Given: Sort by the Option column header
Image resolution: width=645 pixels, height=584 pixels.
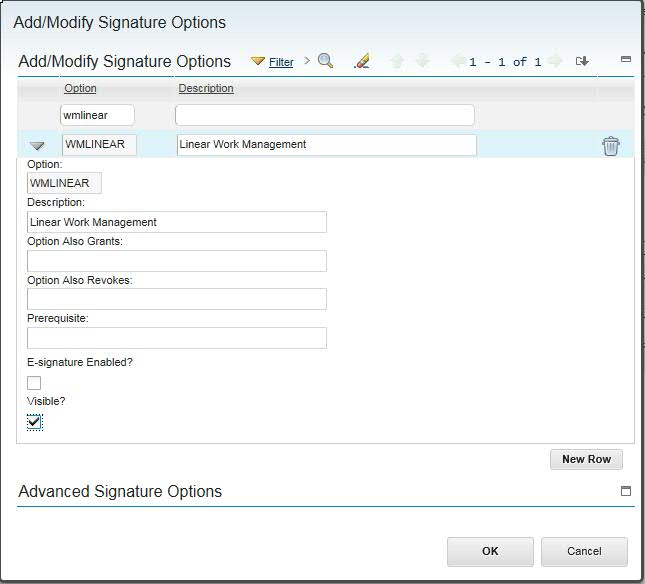Looking at the screenshot, I should pyautogui.click(x=80, y=88).
